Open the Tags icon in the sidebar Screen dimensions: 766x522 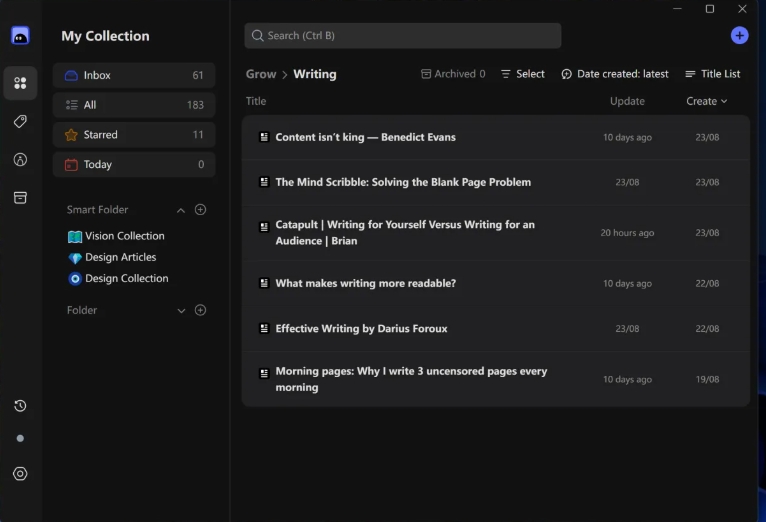pyautogui.click(x=20, y=121)
